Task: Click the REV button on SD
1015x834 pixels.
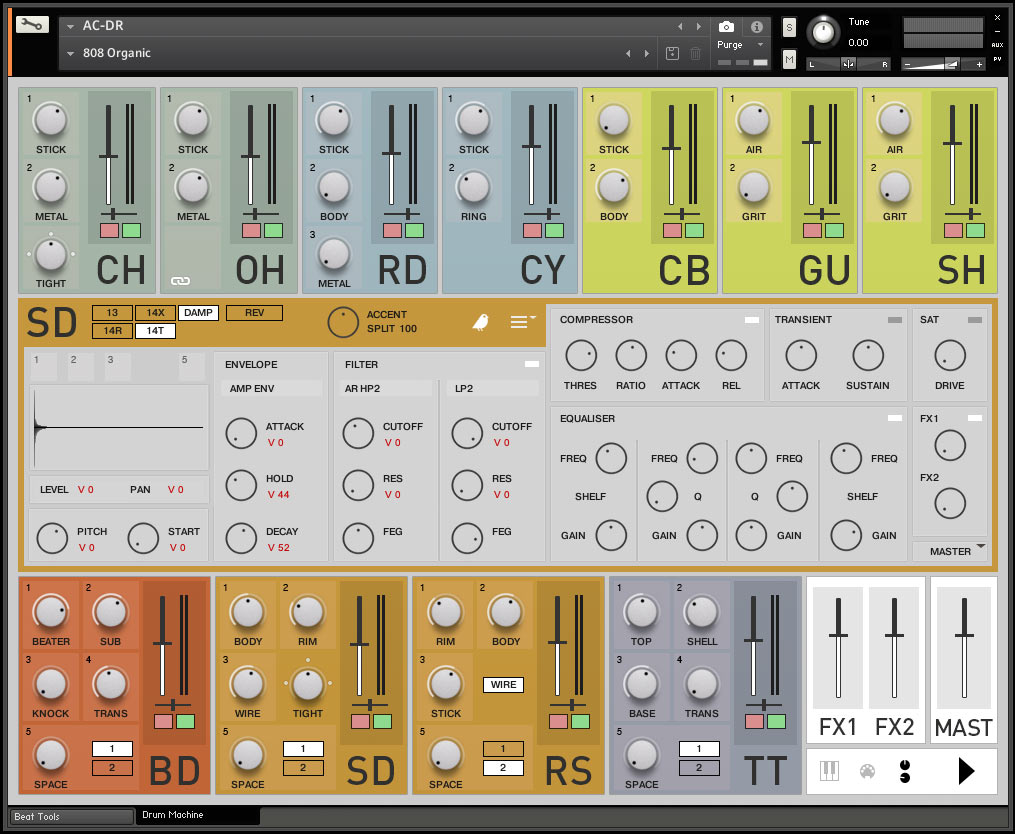Action: pyautogui.click(x=255, y=312)
